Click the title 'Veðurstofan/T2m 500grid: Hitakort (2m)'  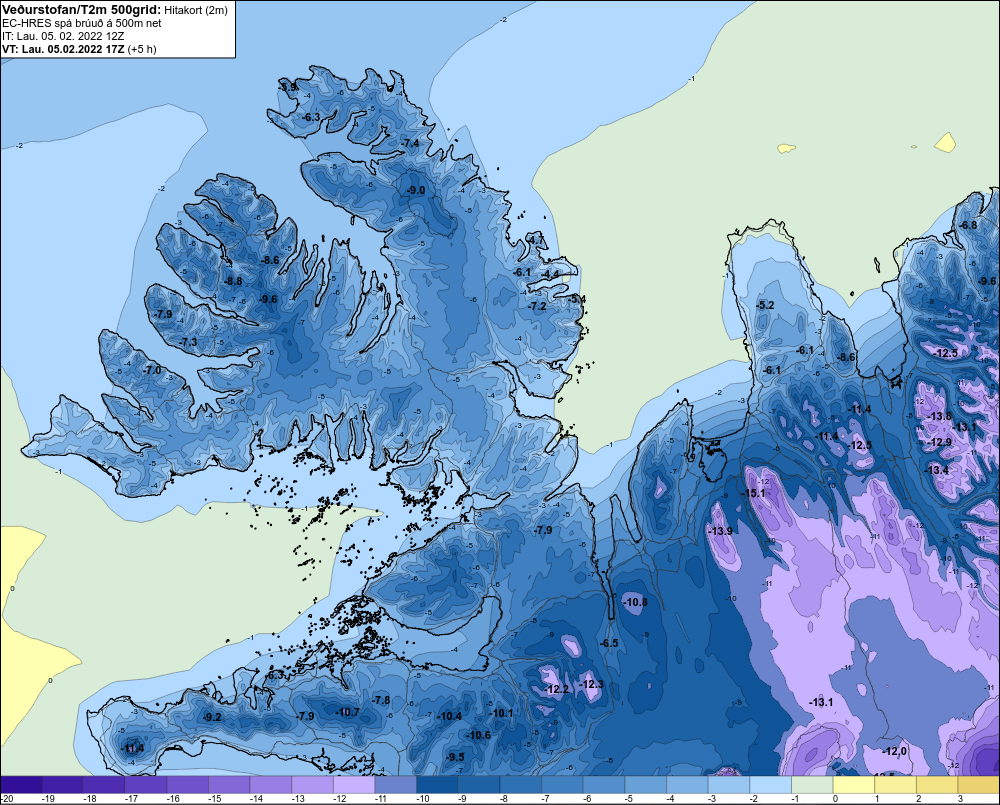coord(115,10)
